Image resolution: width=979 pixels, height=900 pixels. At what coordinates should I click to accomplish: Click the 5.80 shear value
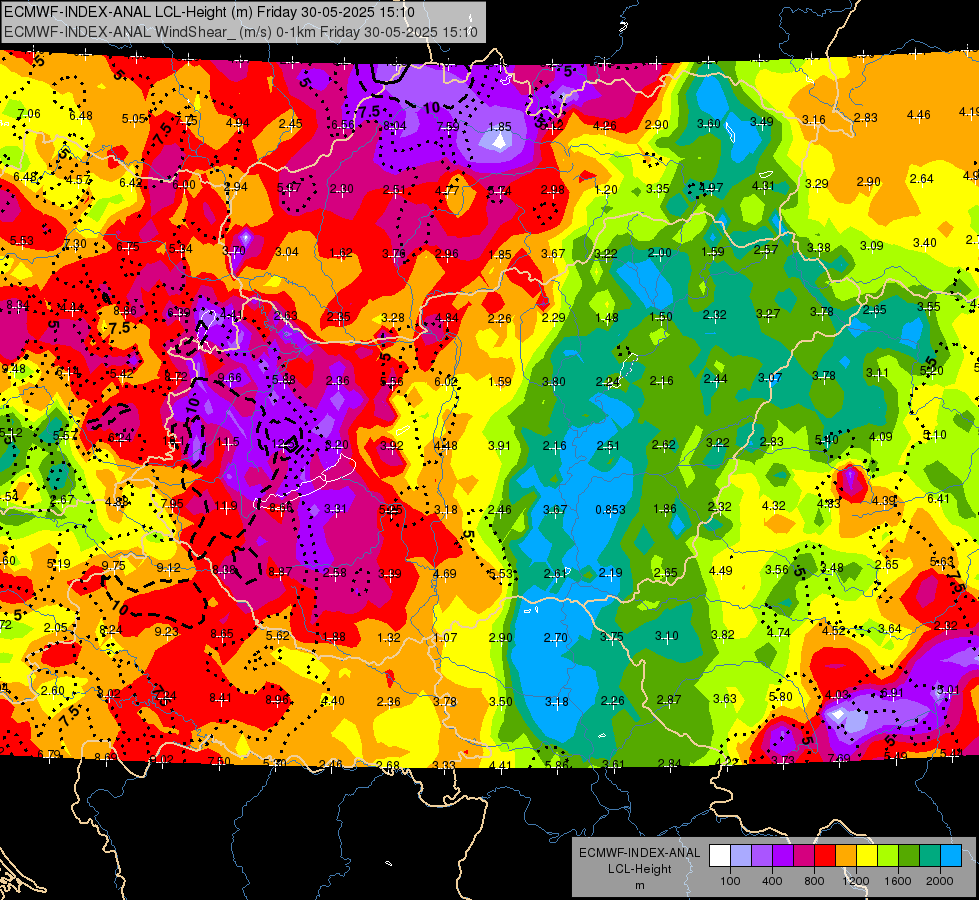tap(781, 696)
